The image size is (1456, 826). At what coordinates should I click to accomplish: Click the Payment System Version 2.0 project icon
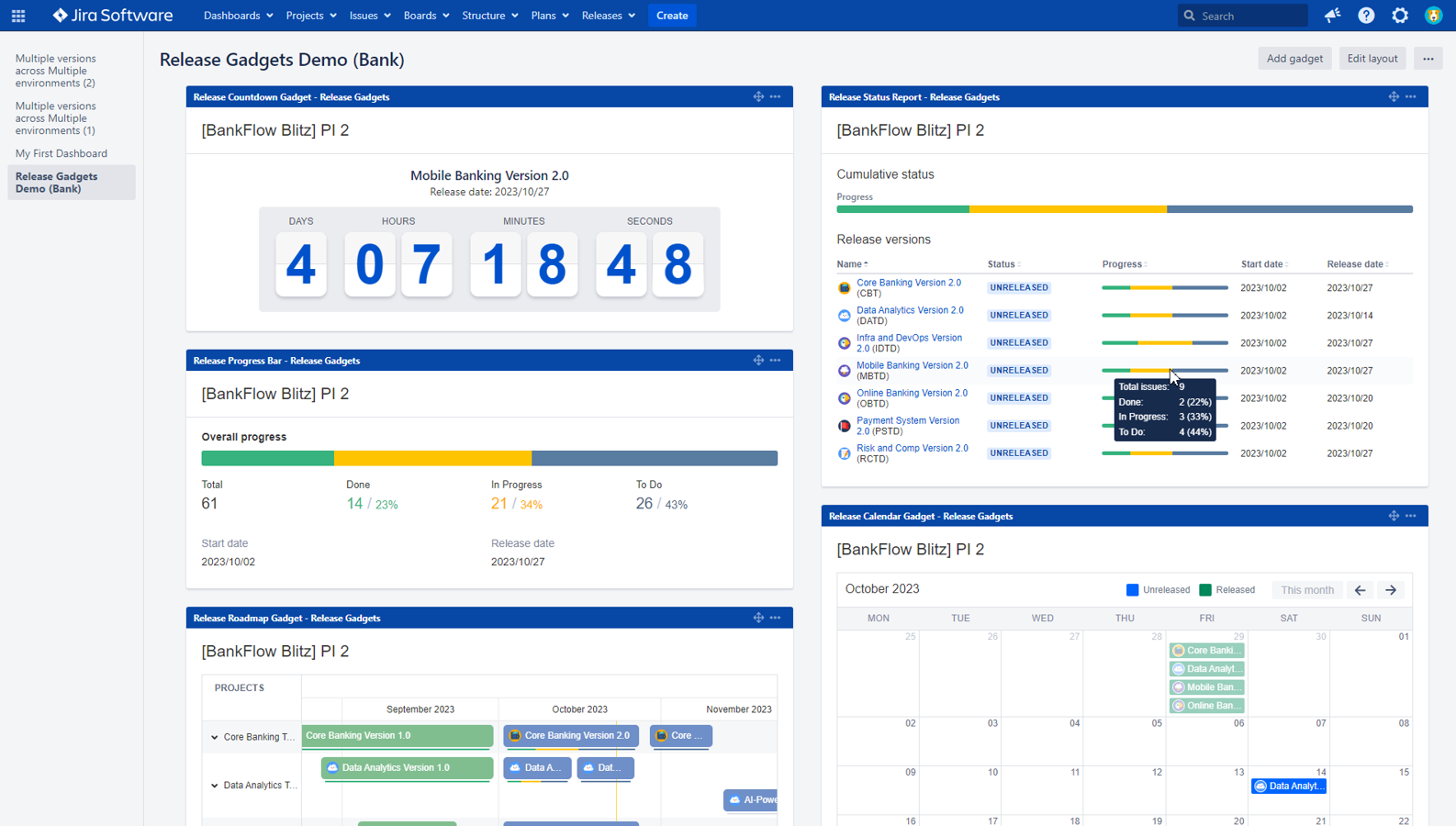[845, 426]
